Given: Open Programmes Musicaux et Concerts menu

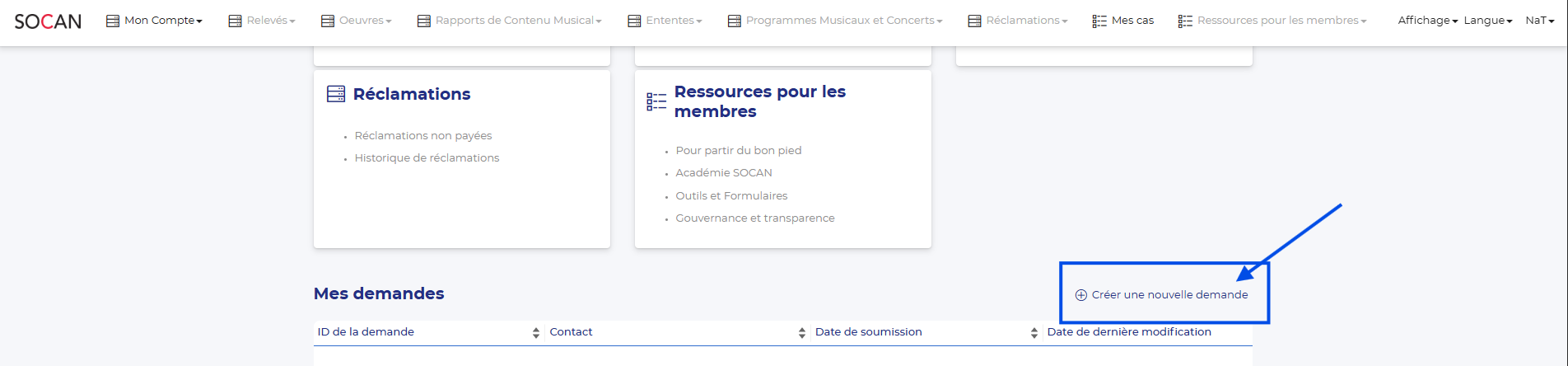Looking at the screenshot, I should [840, 21].
